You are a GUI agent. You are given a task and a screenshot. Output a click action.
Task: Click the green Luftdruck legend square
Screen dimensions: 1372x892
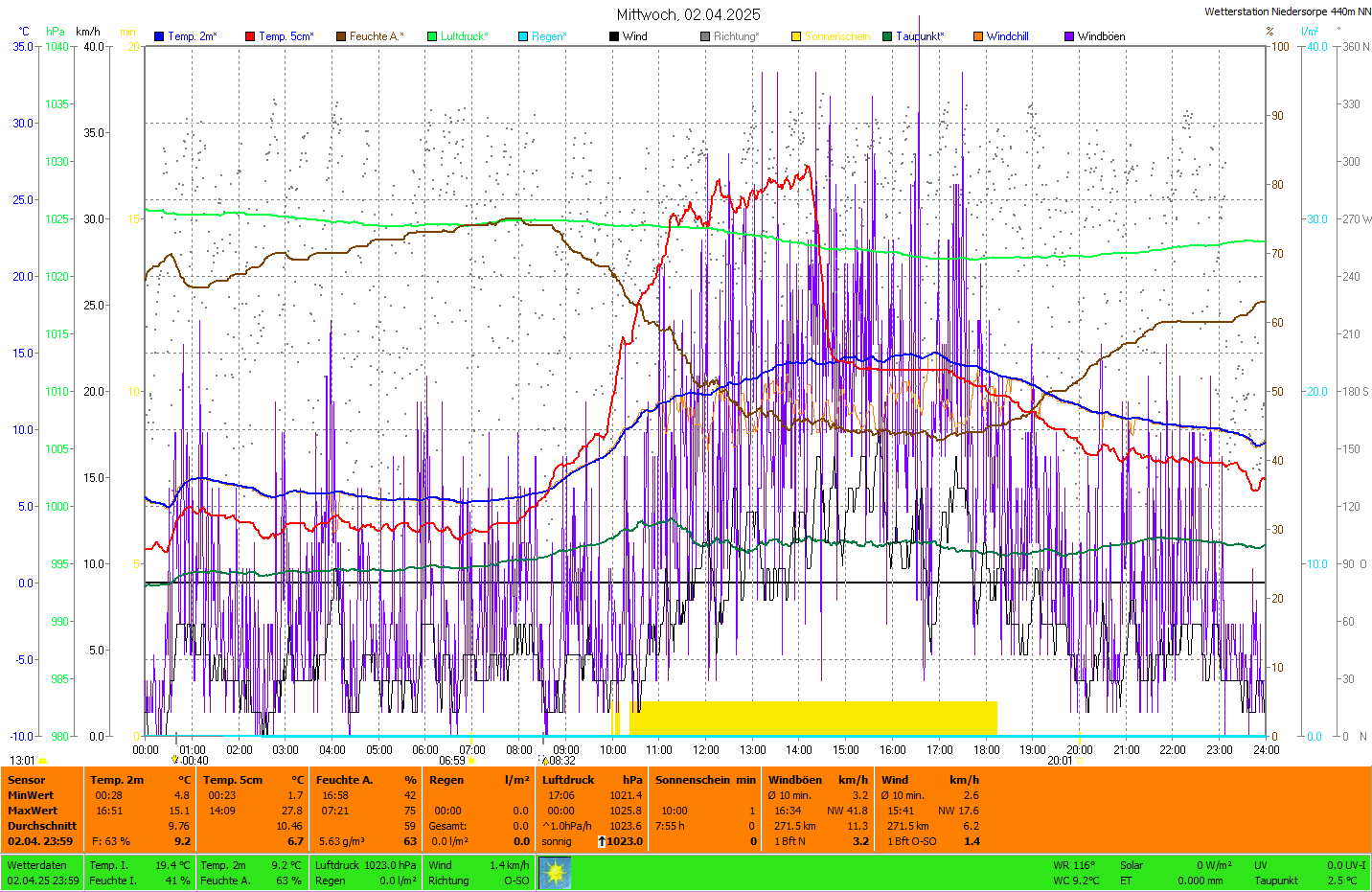point(432,36)
